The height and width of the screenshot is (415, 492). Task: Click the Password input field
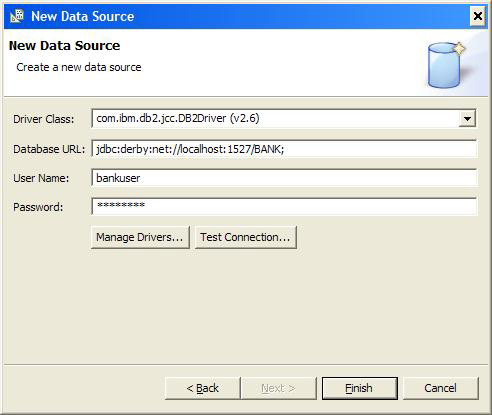click(x=284, y=207)
